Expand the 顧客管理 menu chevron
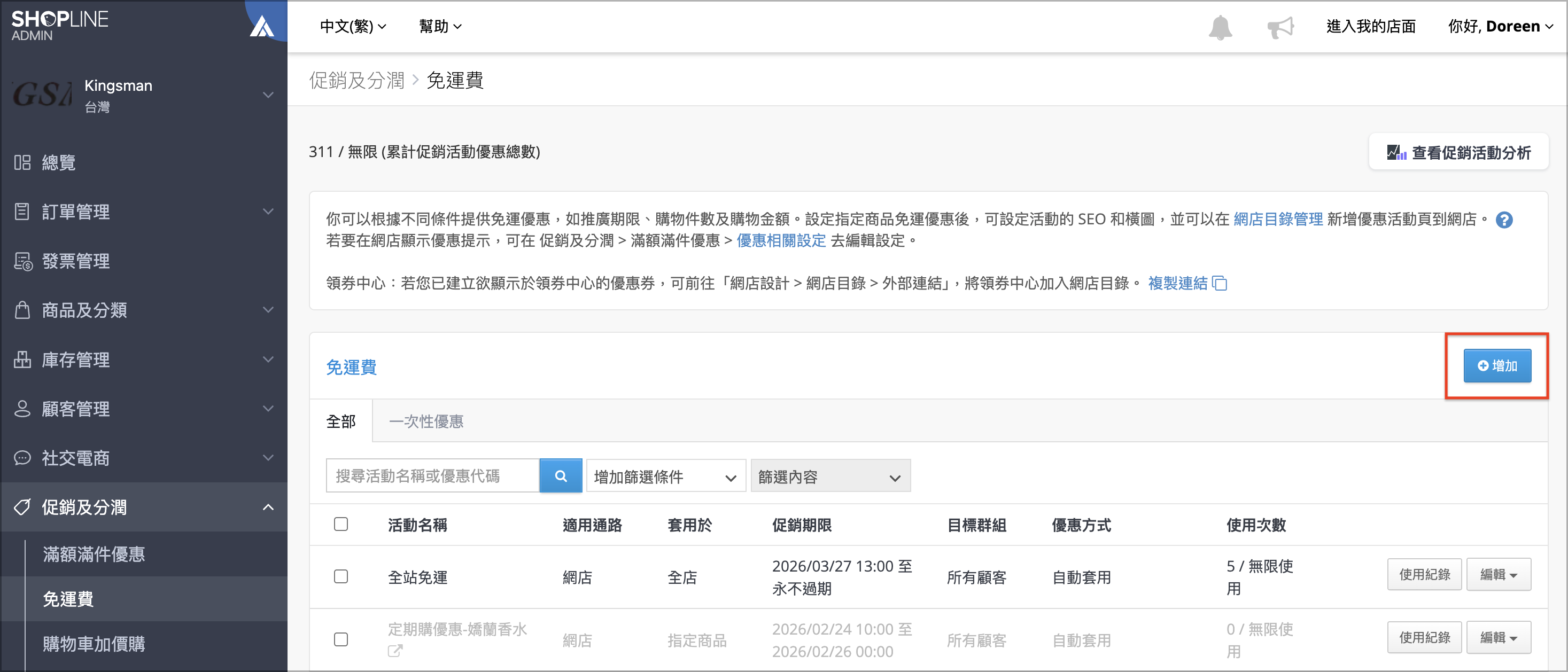 click(x=268, y=408)
